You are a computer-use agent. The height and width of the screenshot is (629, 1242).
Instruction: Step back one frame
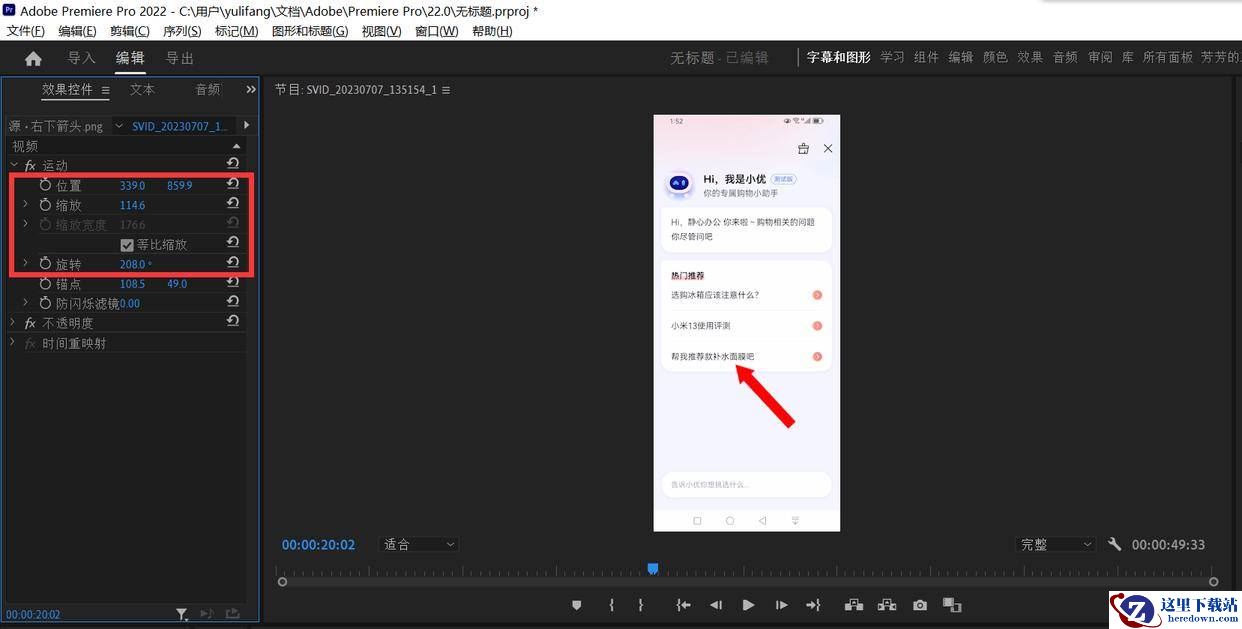(x=716, y=605)
